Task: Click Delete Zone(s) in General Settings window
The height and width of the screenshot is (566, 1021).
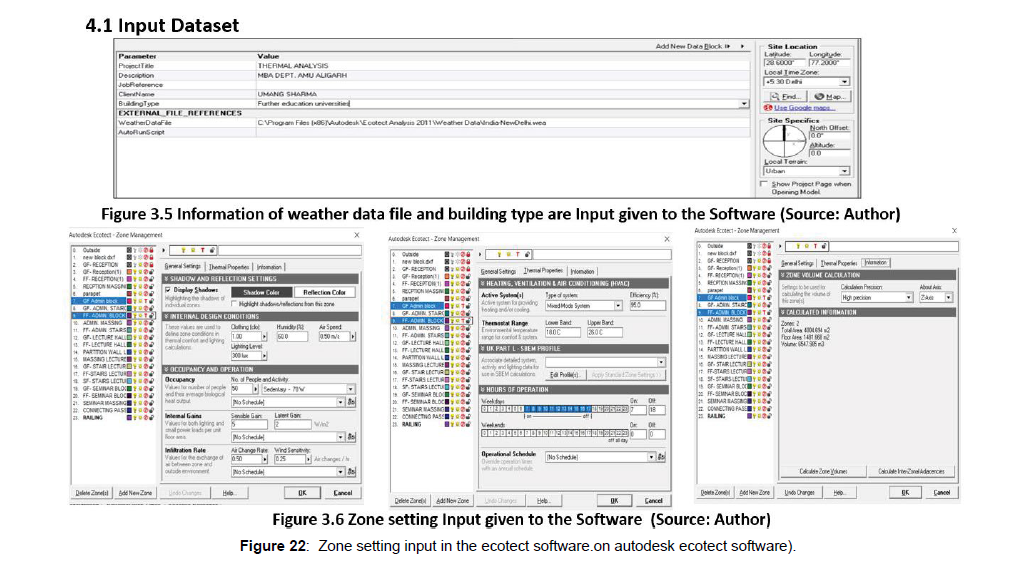Action: [92, 493]
